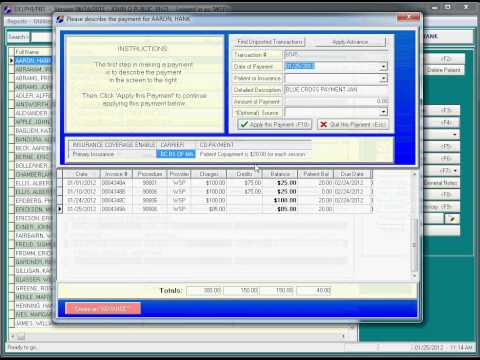Click the General Notes button in the background window

coord(441,183)
